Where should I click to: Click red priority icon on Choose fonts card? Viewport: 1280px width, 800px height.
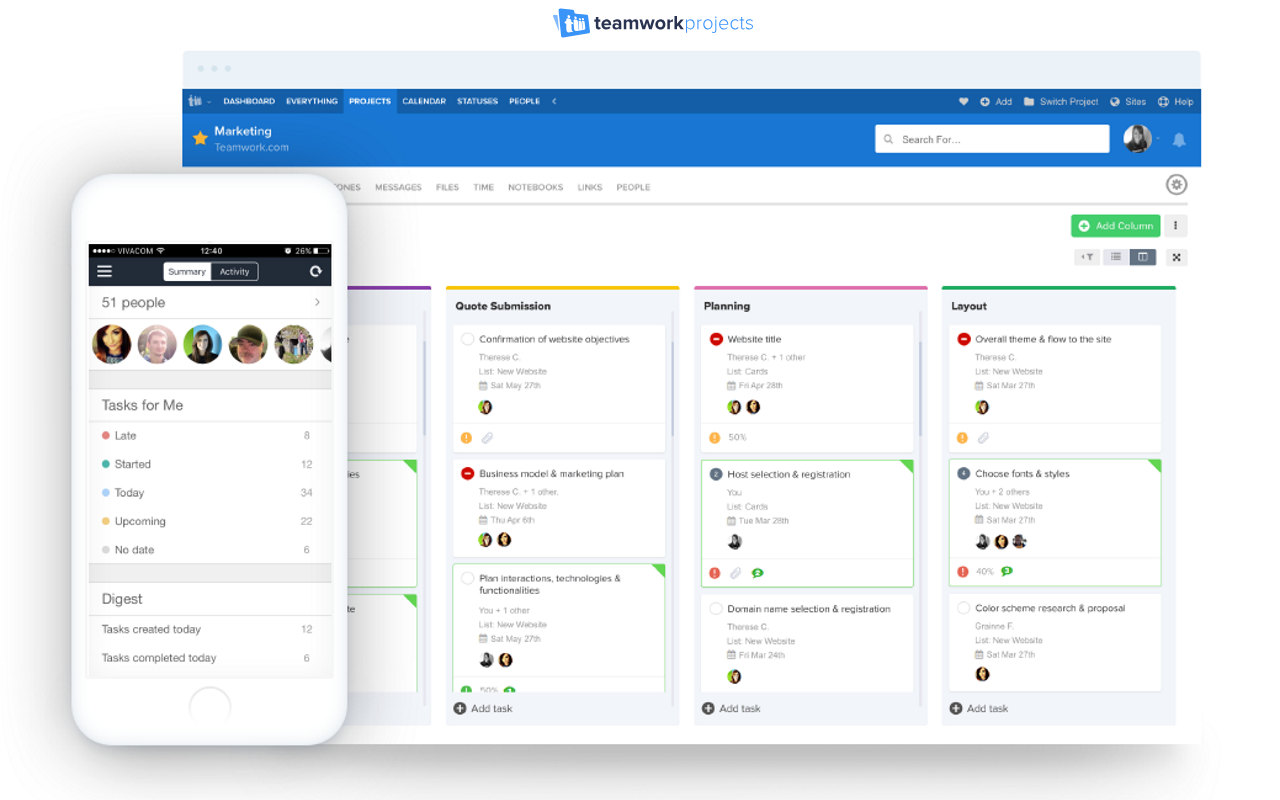tap(962, 572)
